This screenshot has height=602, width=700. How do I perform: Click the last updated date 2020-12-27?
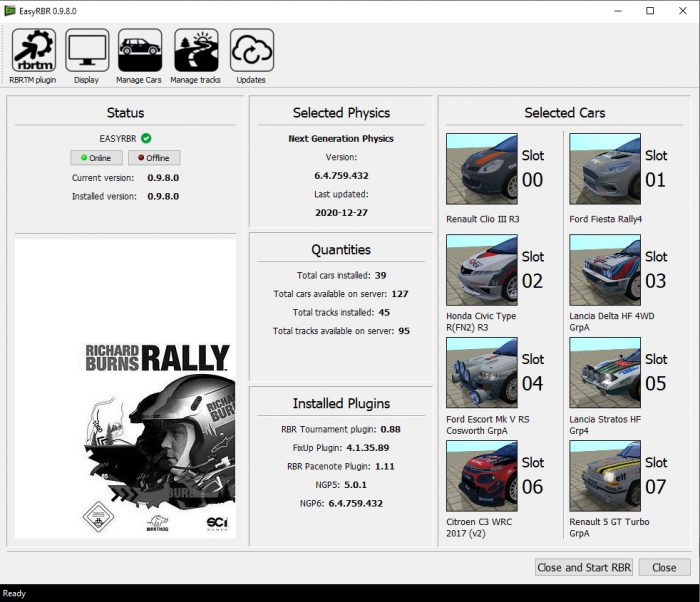(341, 213)
